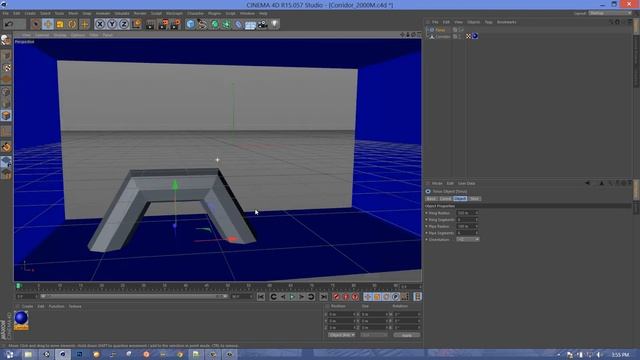Open the Mode menu in Attribute Manager
The height and width of the screenshot is (360, 640).
[437, 184]
